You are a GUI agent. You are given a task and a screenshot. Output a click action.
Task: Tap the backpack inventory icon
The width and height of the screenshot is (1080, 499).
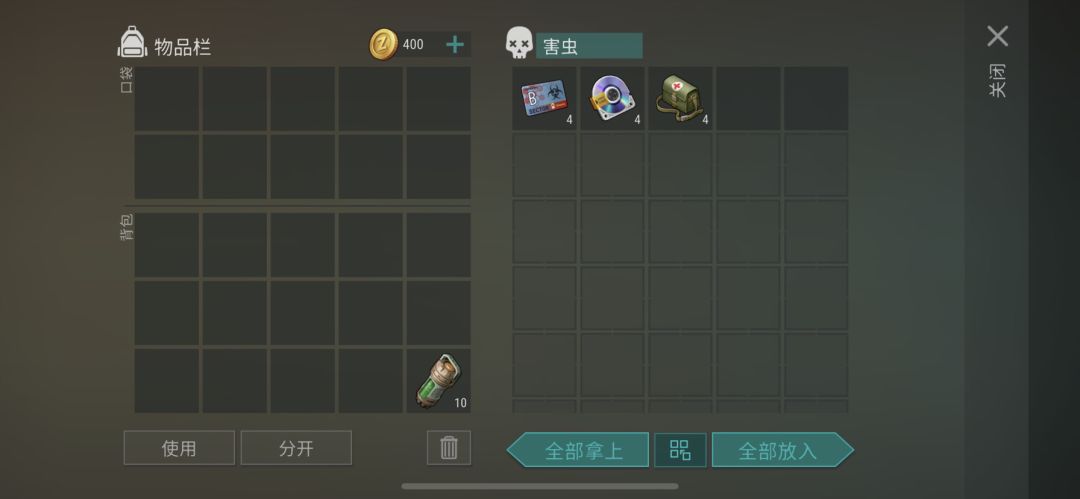coord(132,43)
